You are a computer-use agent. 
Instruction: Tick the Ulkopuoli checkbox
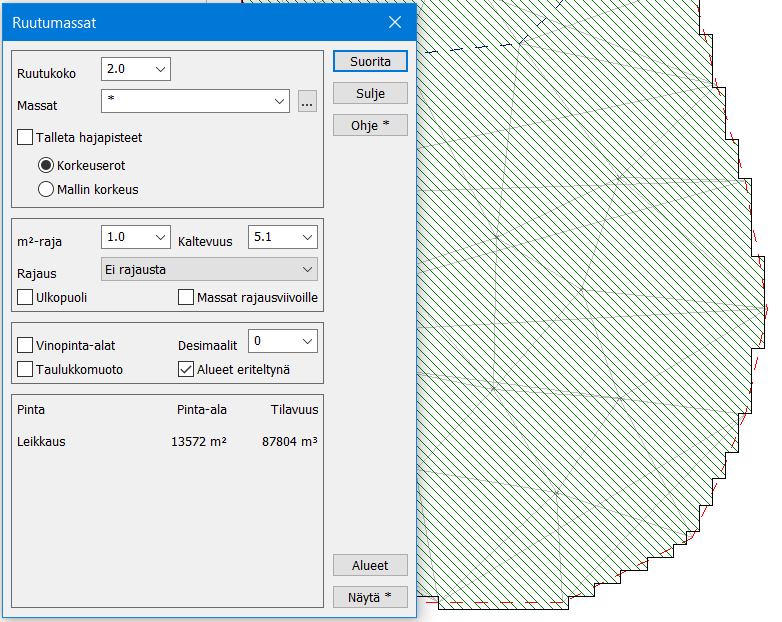pos(26,297)
